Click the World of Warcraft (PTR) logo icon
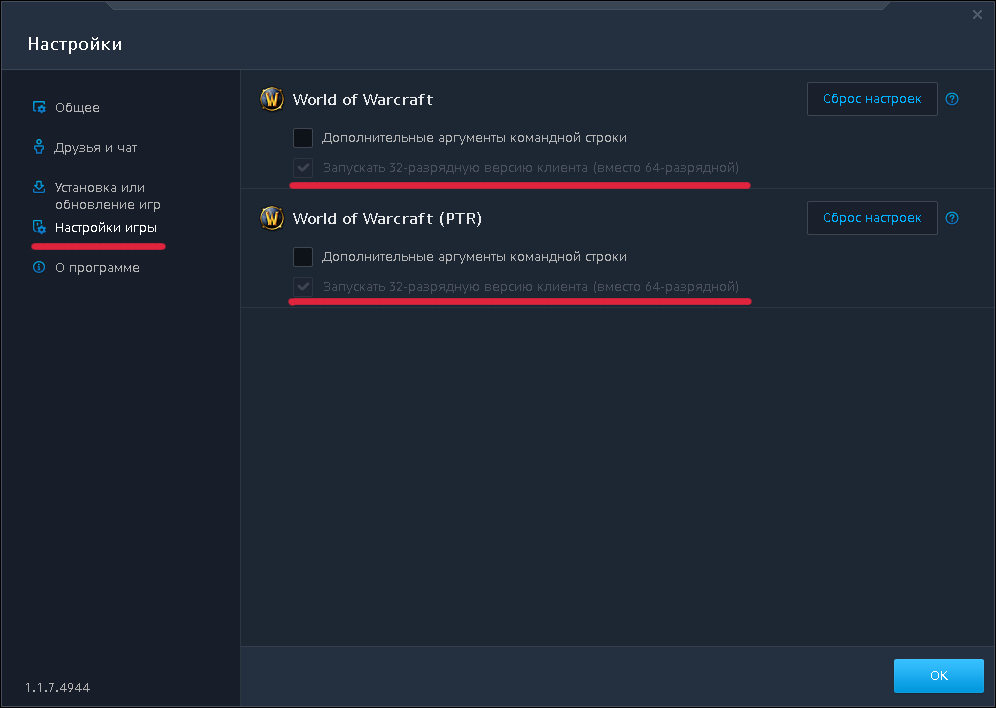Viewport: 996px width, 708px height. (272, 218)
